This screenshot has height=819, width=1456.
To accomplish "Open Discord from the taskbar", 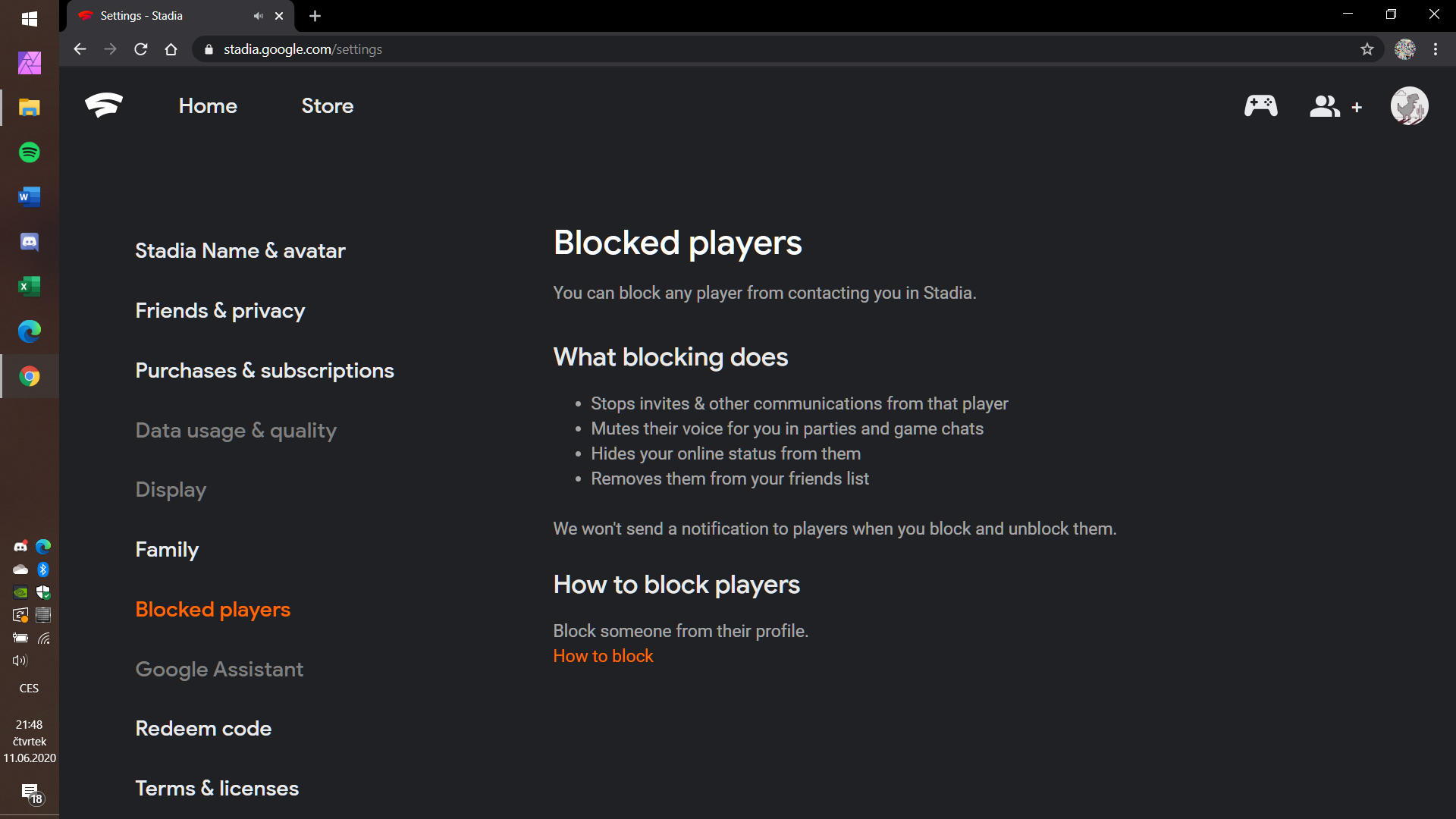I will tap(29, 242).
